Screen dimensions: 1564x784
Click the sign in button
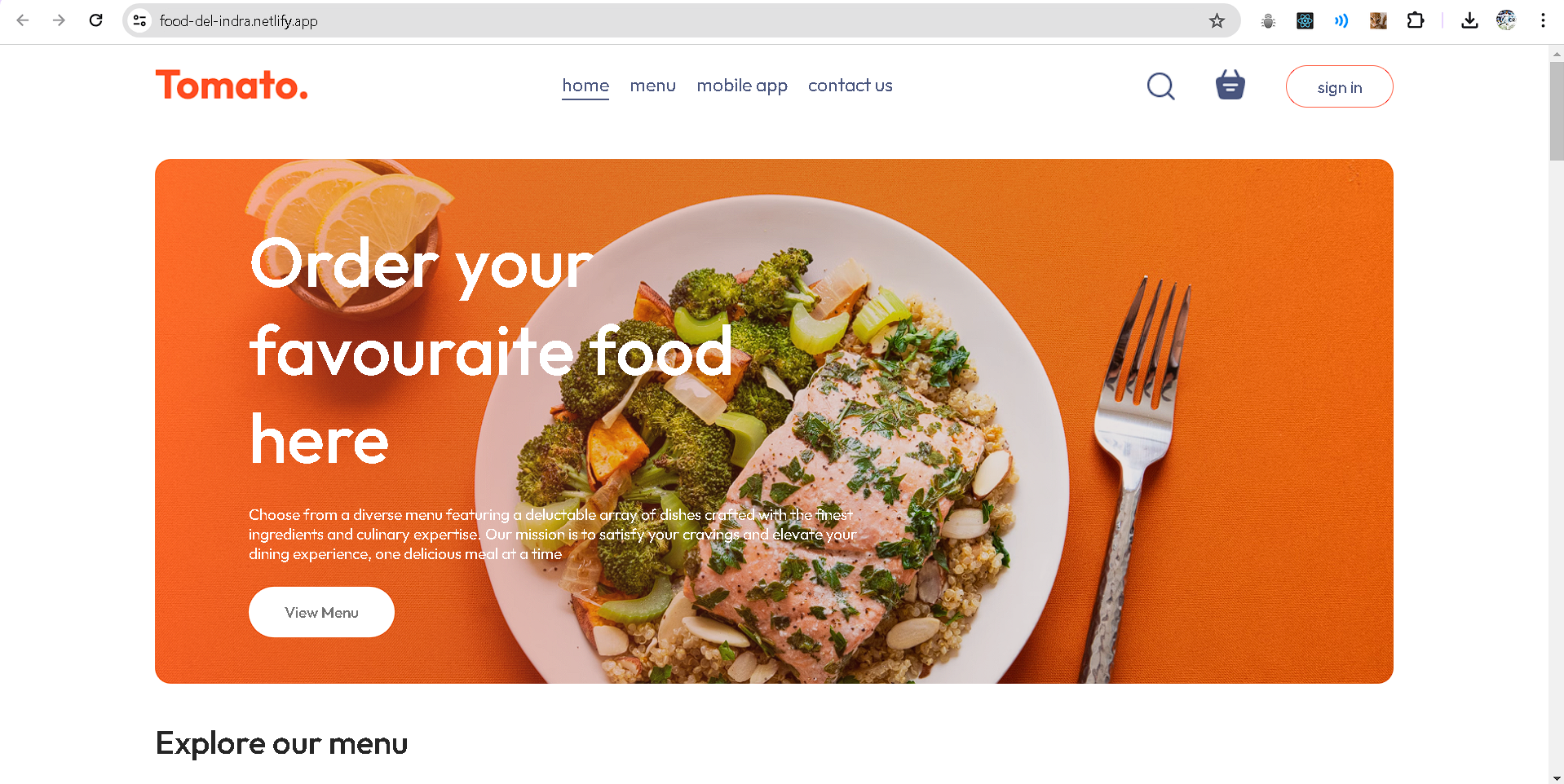click(1339, 86)
